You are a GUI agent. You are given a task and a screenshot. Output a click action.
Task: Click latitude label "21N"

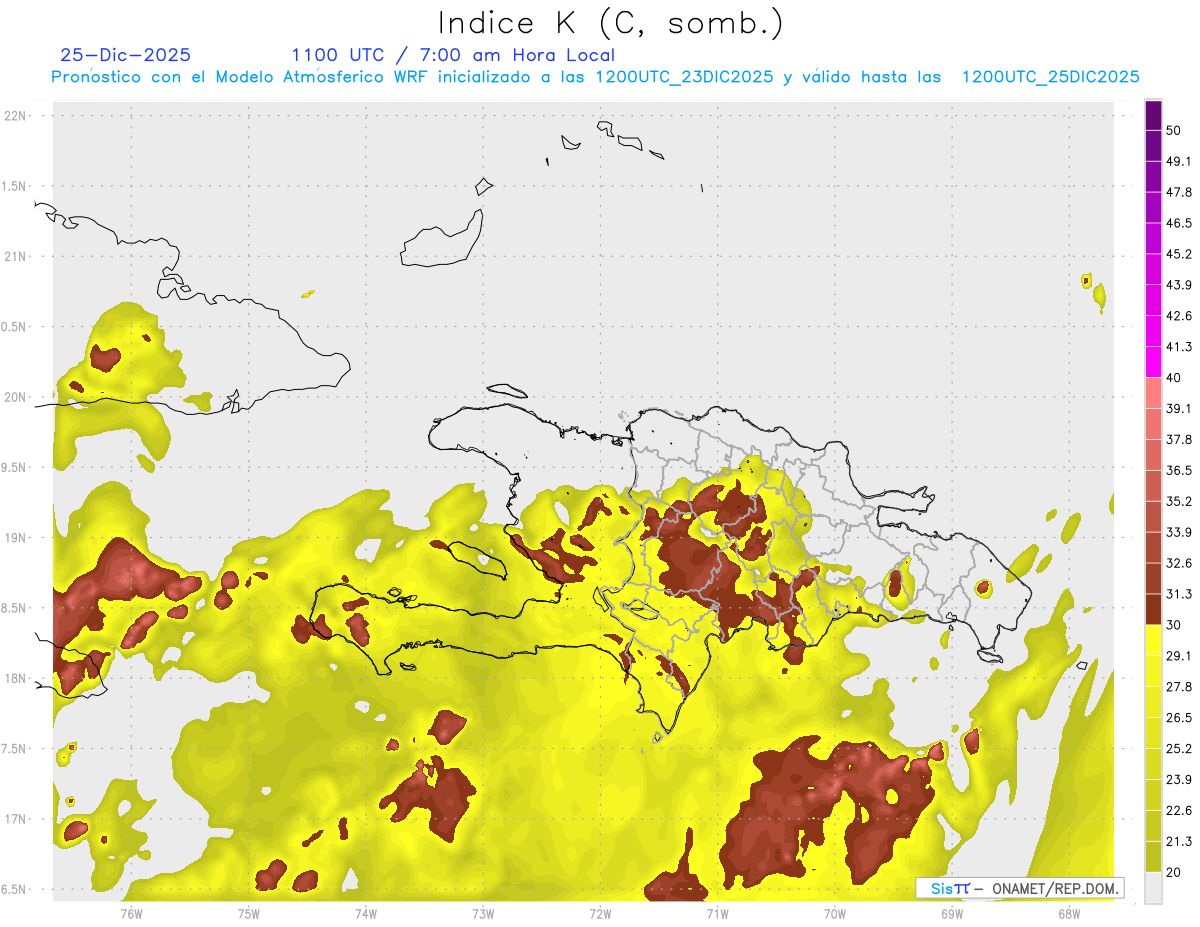[17, 256]
